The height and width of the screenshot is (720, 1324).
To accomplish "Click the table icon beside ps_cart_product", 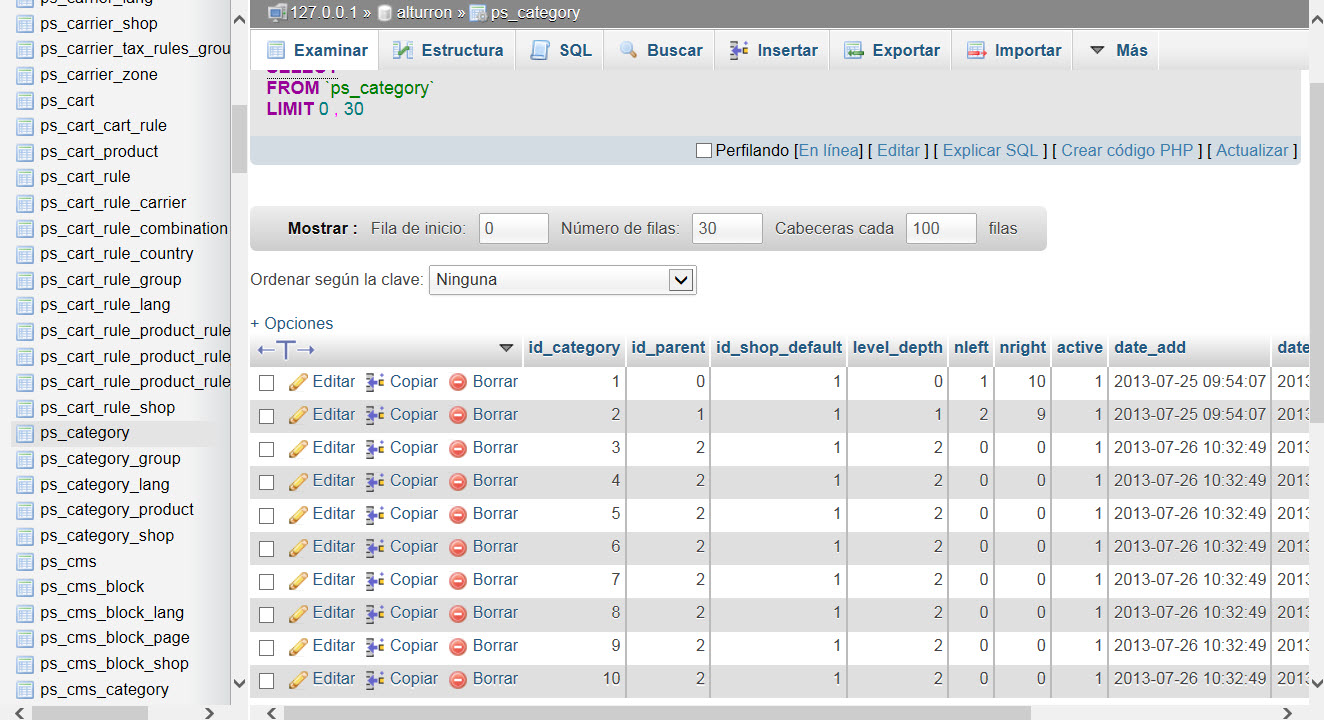I will tap(25, 152).
